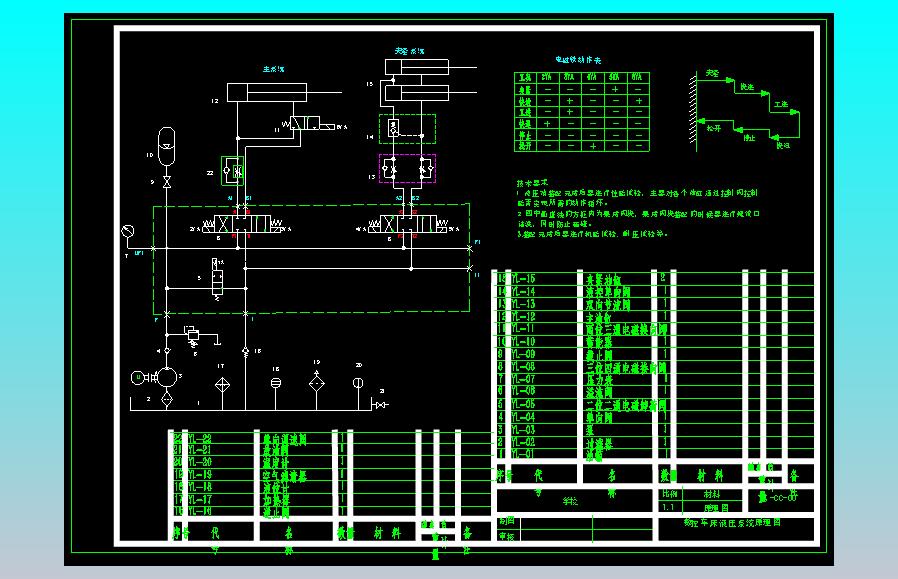Image resolution: width=898 pixels, height=579 pixels.
Task: Select the YL-06 part code
Action: coord(523,391)
